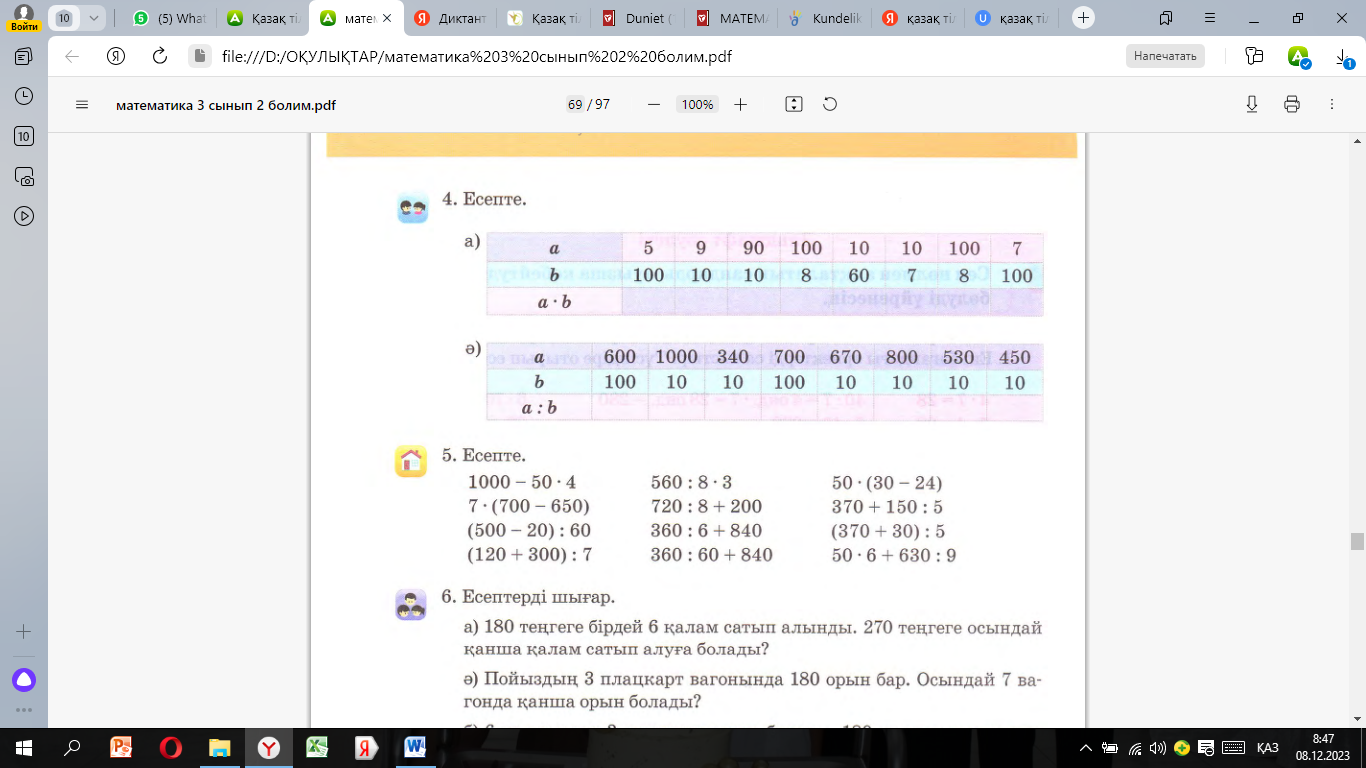The image size is (1366, 768).
Task: Open the Yandex Browser main menu icon
Action: click(1210, 18)
